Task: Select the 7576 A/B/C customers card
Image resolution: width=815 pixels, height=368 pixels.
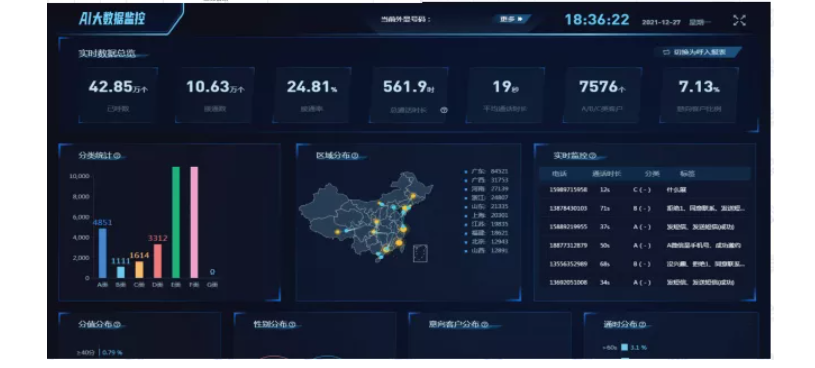Action: (602, 95)
